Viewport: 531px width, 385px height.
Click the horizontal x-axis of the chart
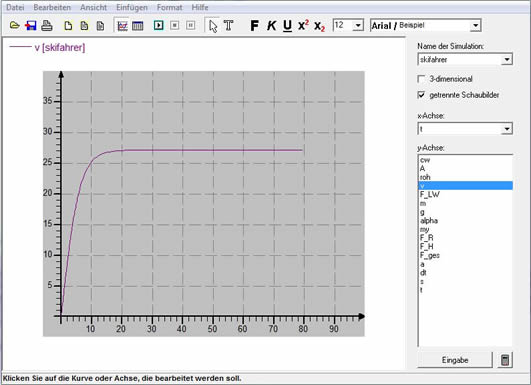pyautogui.click(x=210, y=316)
